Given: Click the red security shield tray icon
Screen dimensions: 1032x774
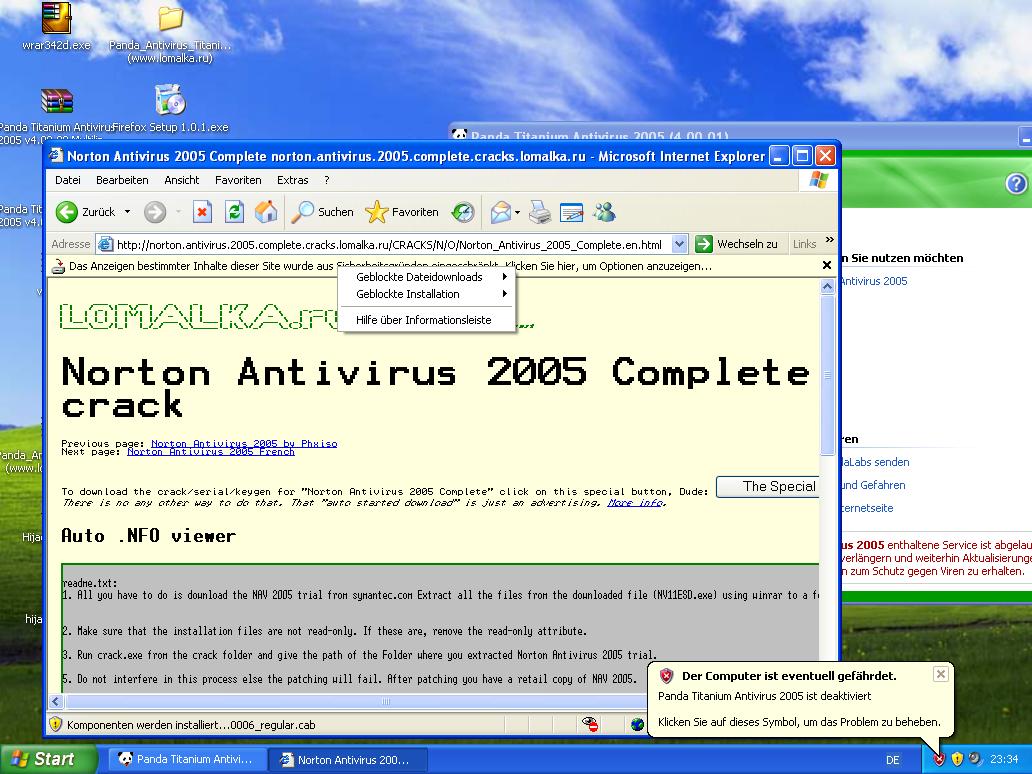Looking at the screenshot, I should (x=939, y=759).
